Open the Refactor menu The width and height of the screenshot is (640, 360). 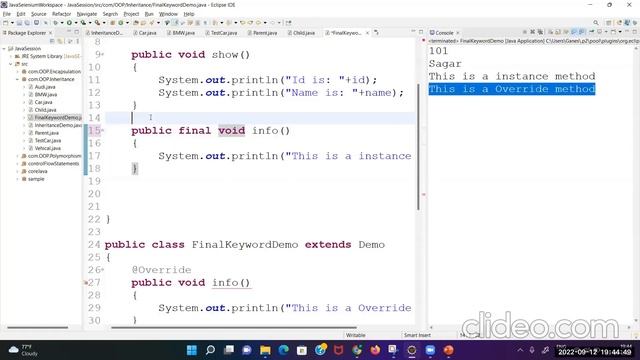point(61,14)
